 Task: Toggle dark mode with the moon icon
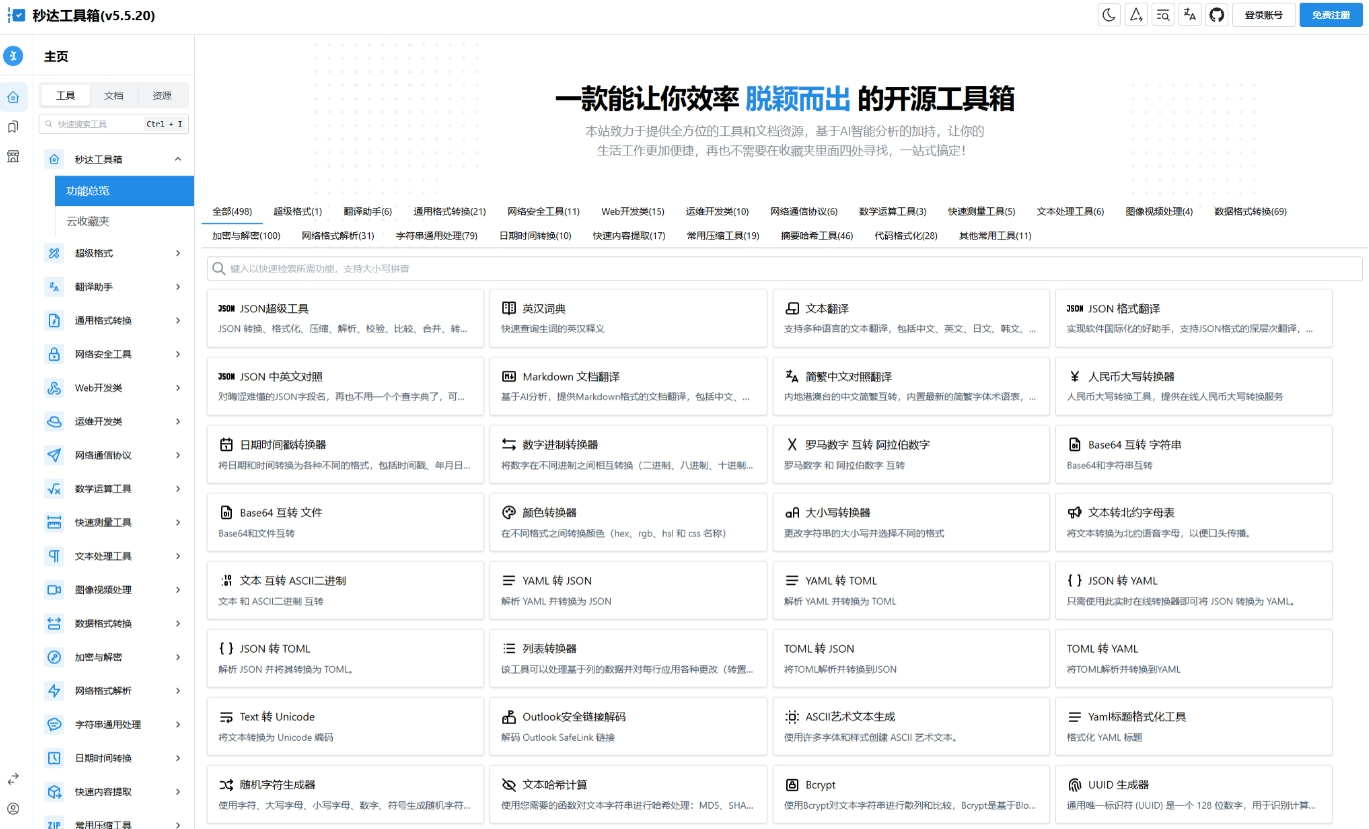coord(1108,15)
